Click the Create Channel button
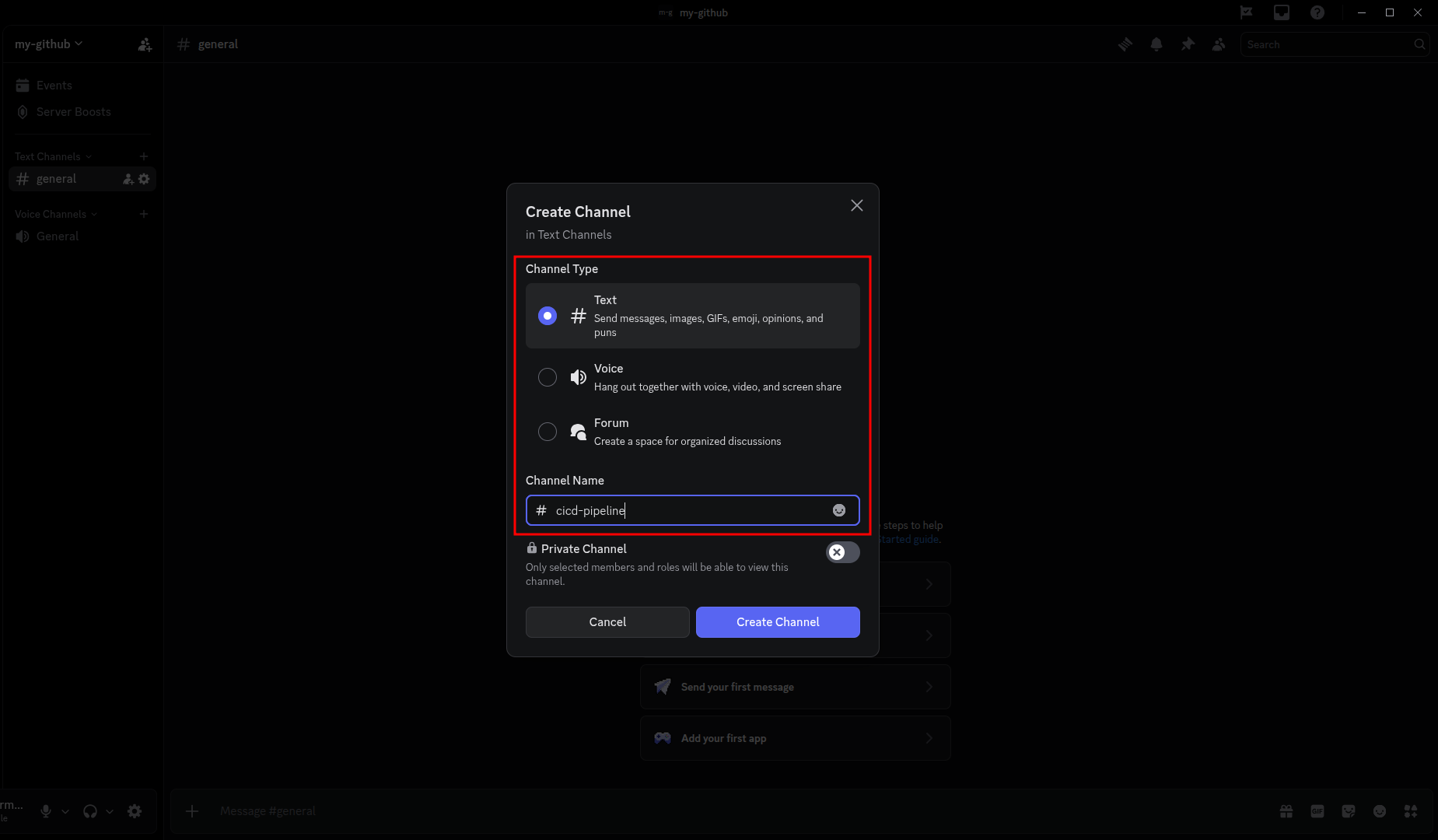The height and width of the screenshot is (840, 1438). pos(778,622)
